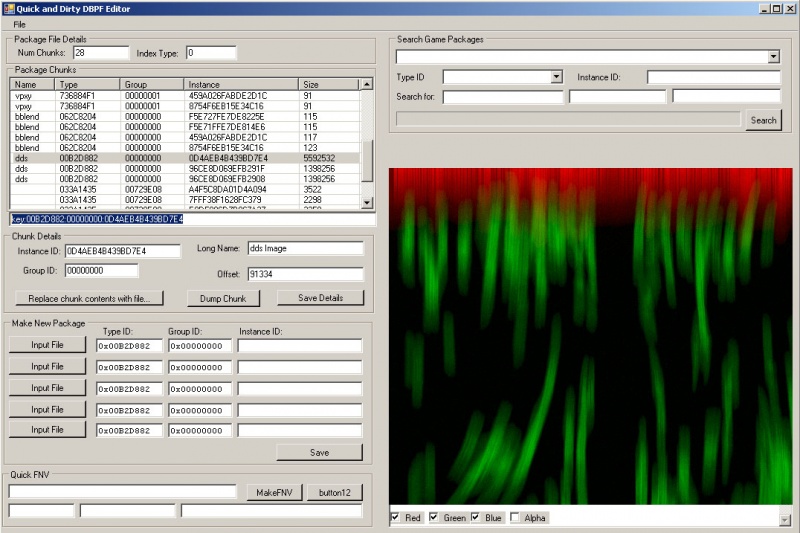Viewport: 800px width, 533px height.
Task: Click the first Input File button
Action: [47, 345]
